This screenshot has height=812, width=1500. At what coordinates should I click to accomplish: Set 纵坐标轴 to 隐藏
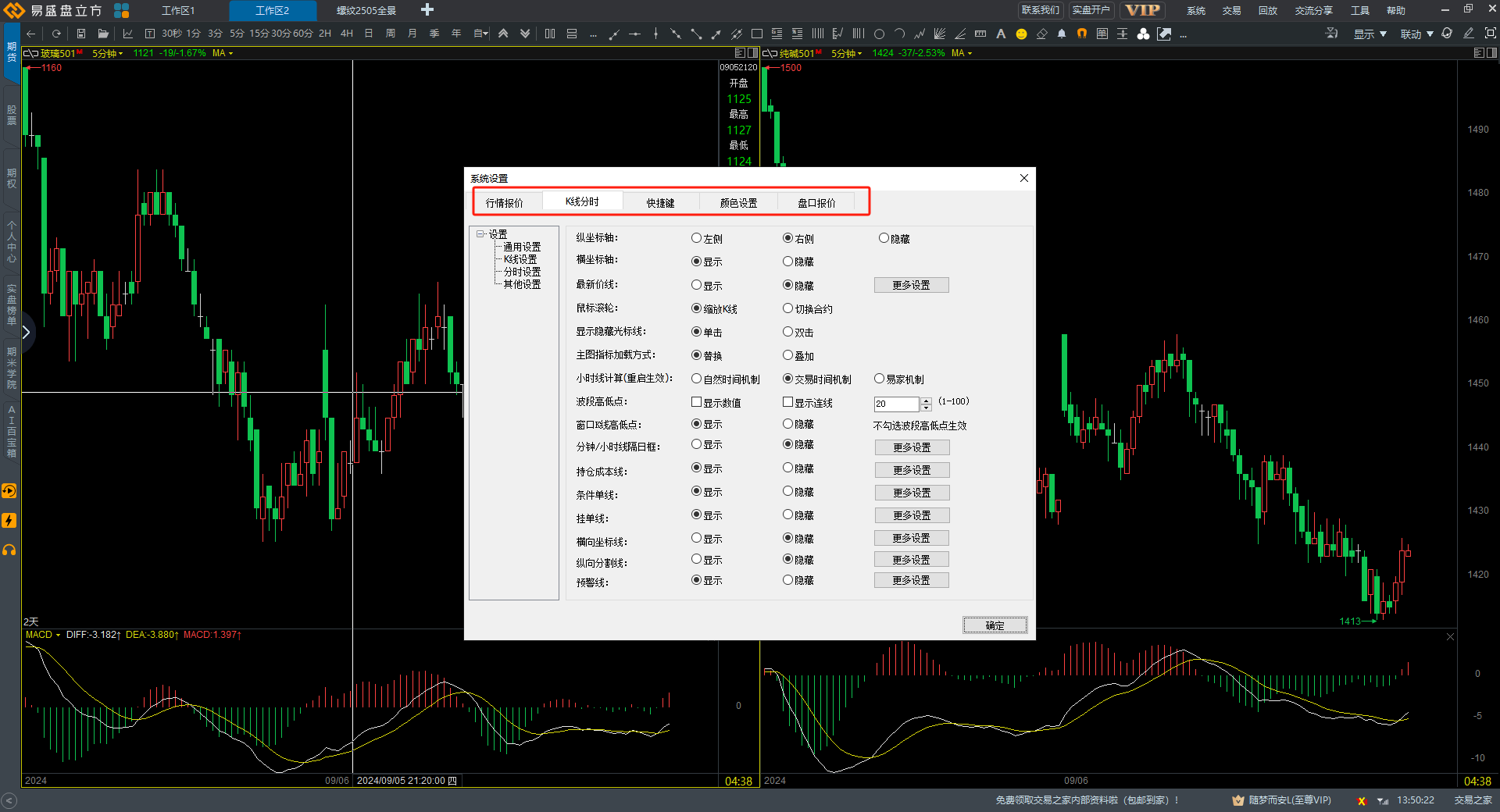click(895, 238)
